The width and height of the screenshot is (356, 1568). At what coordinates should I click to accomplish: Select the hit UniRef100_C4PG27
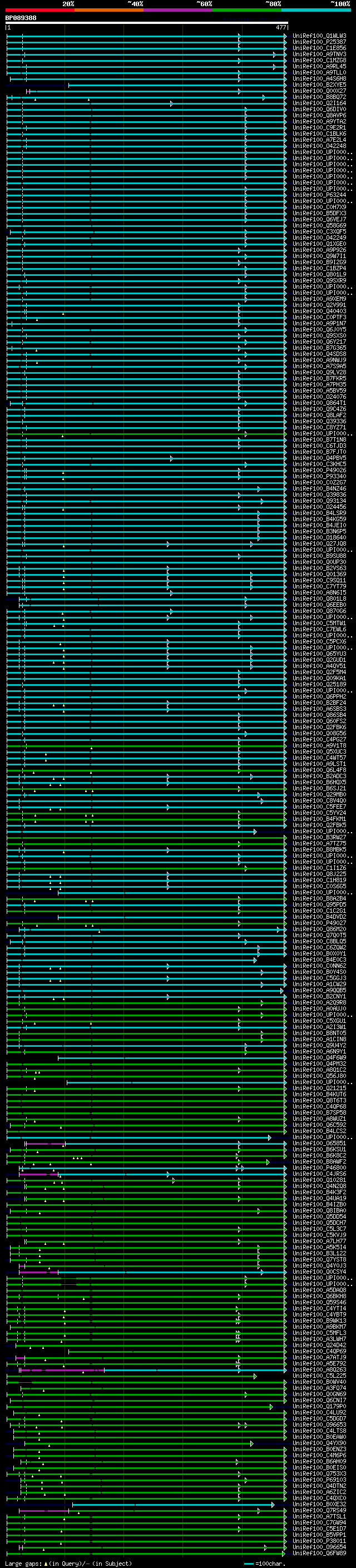tap(319, 740)
